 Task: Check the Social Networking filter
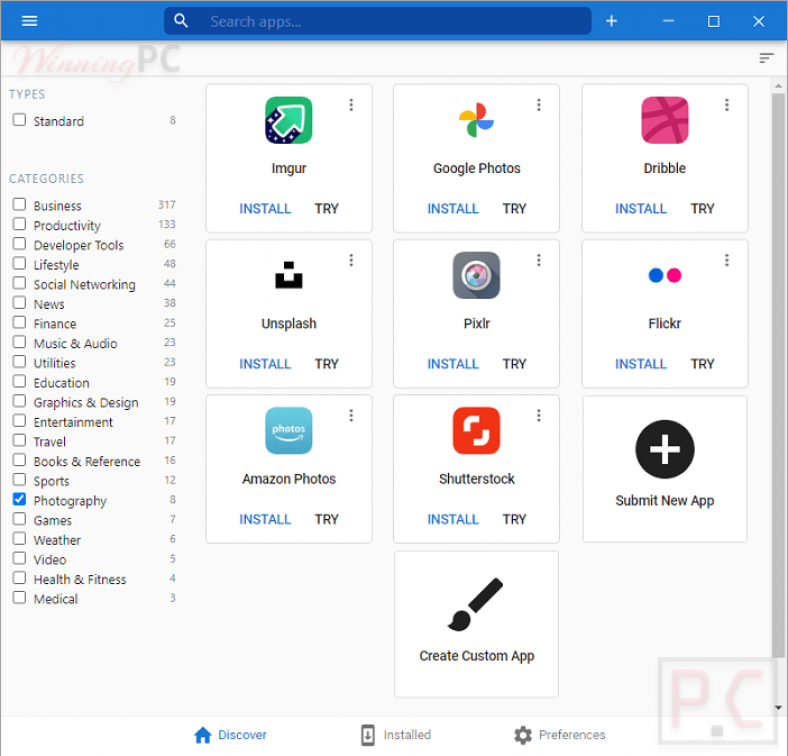click(19, 282)
